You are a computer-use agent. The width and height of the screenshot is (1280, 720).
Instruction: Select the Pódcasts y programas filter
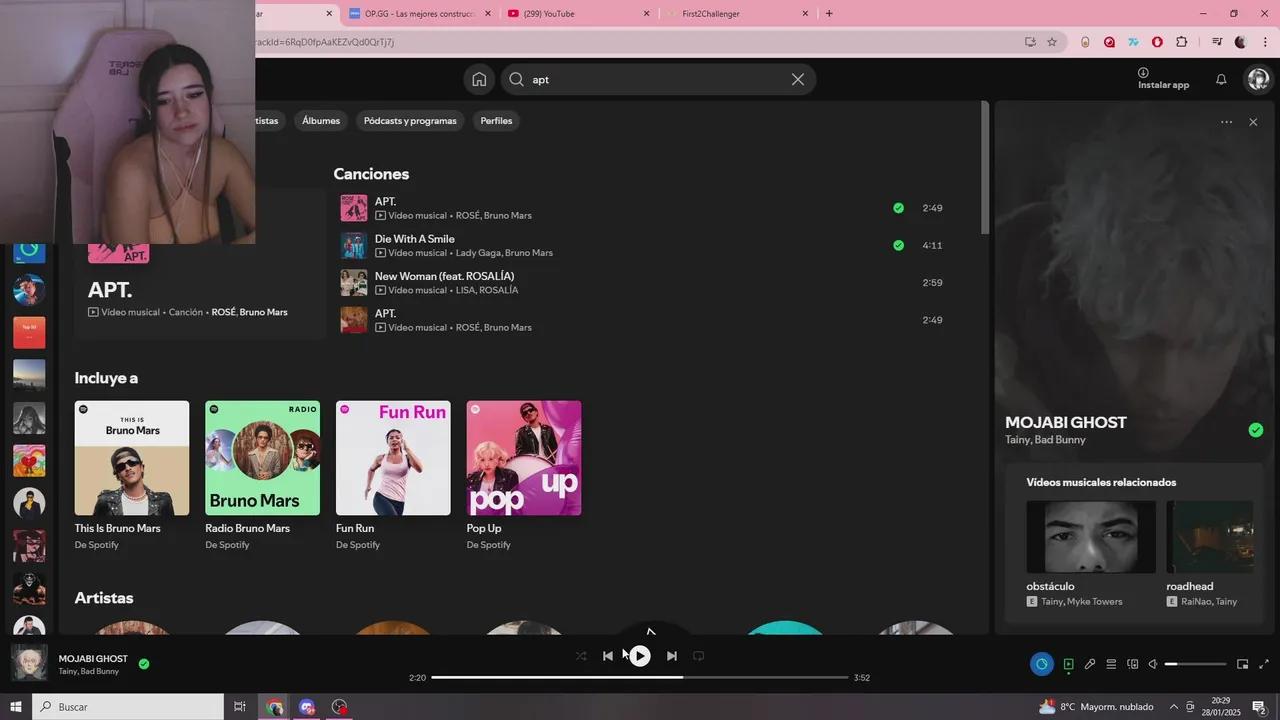(410, 121)
